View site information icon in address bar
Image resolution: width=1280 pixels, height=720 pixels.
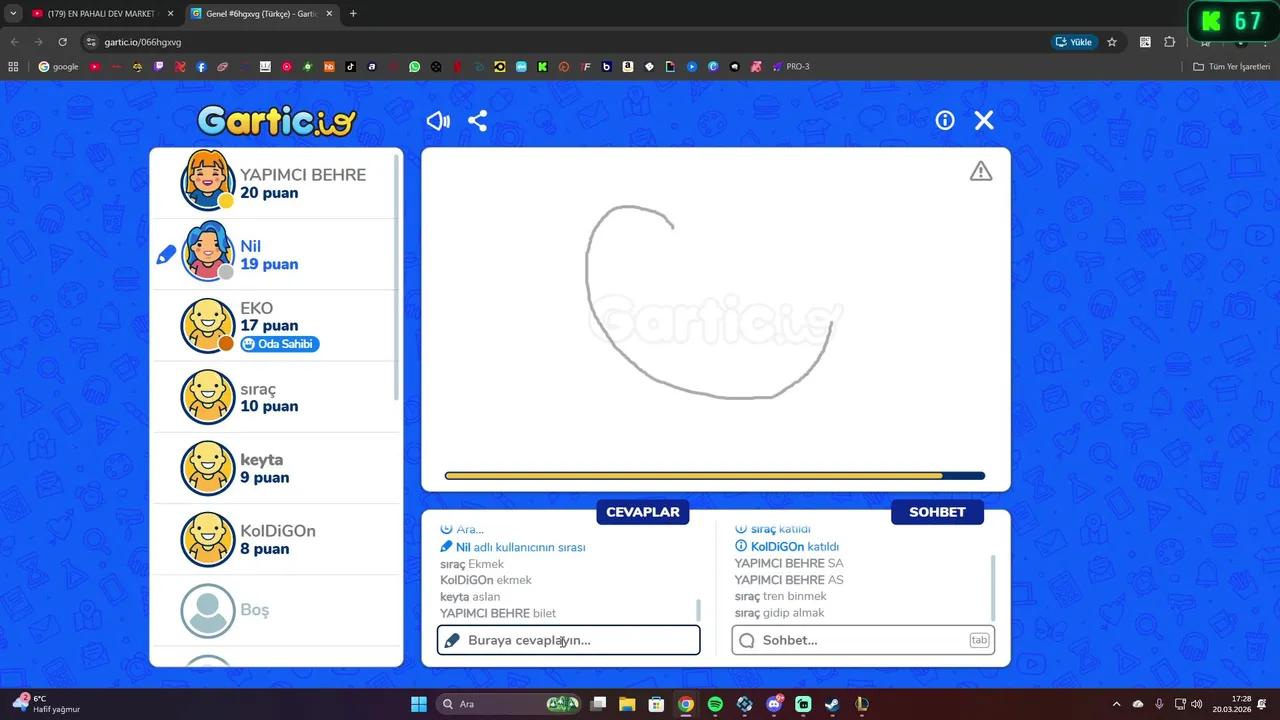tap(91, 42)
